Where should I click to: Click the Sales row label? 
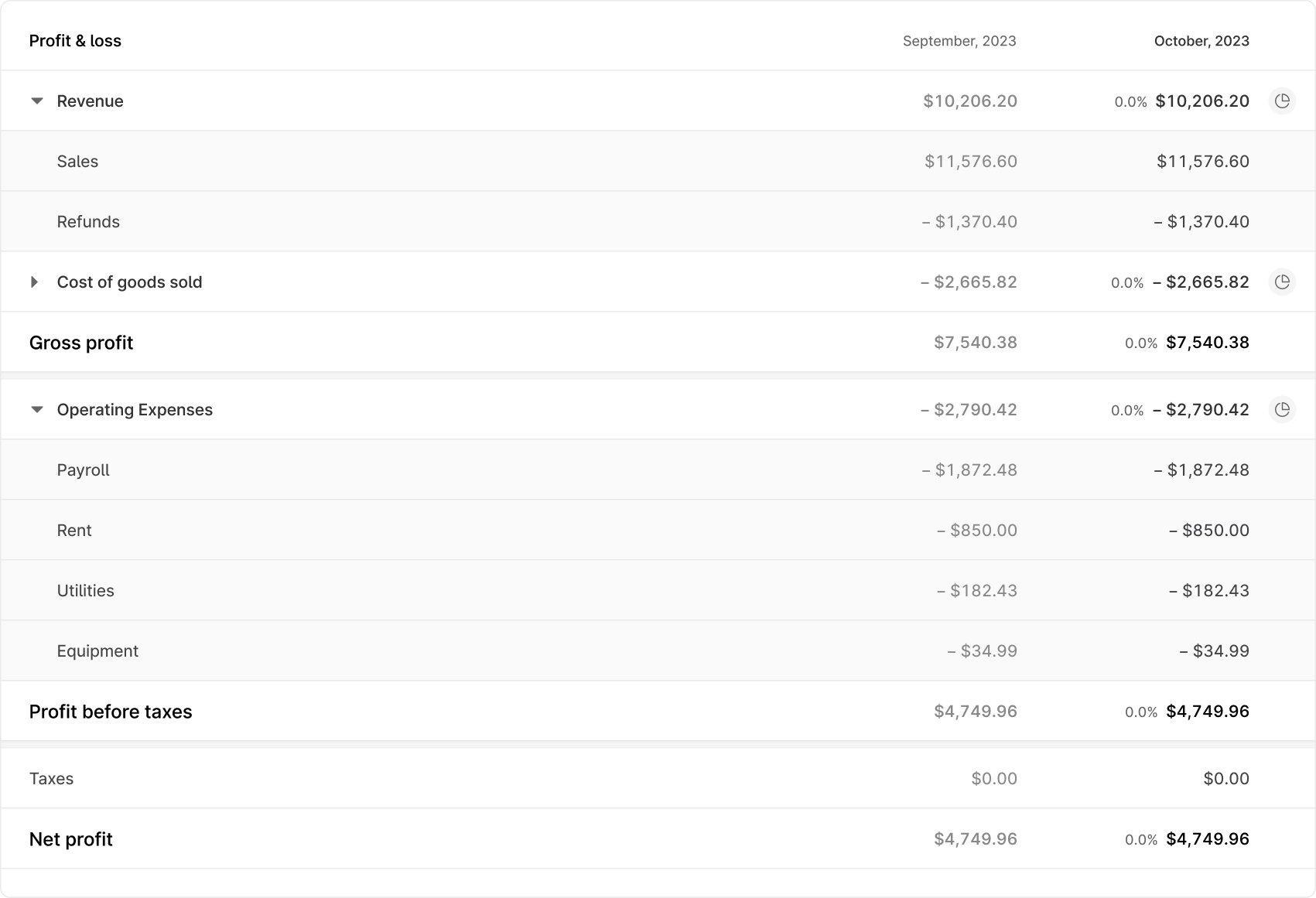77,161
